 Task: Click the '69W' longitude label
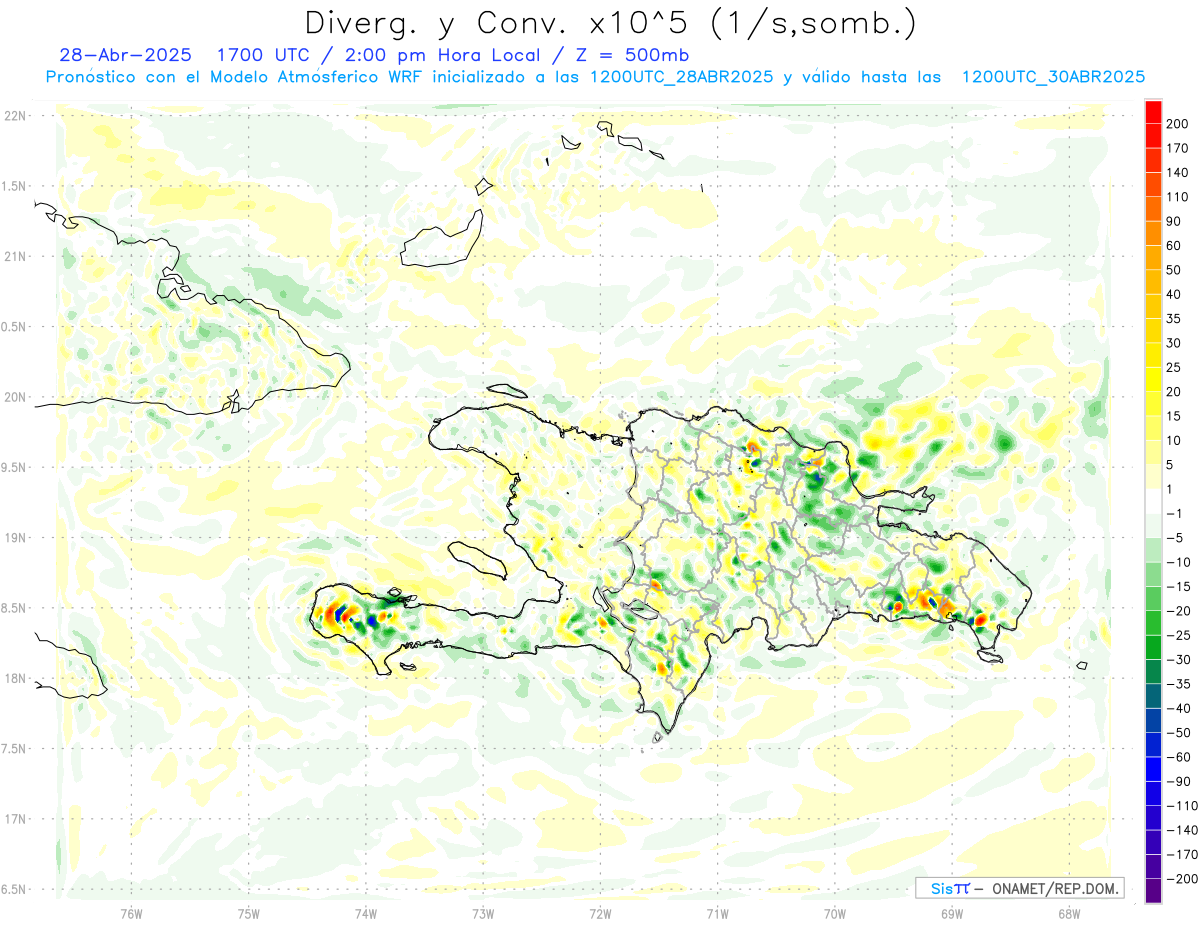[x=952, y=913]
